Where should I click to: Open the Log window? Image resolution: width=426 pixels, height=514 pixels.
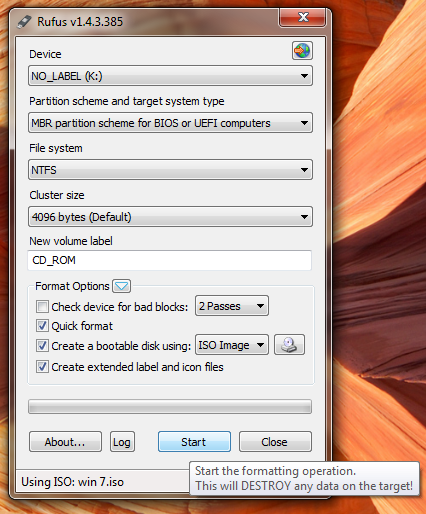point(122,442)
